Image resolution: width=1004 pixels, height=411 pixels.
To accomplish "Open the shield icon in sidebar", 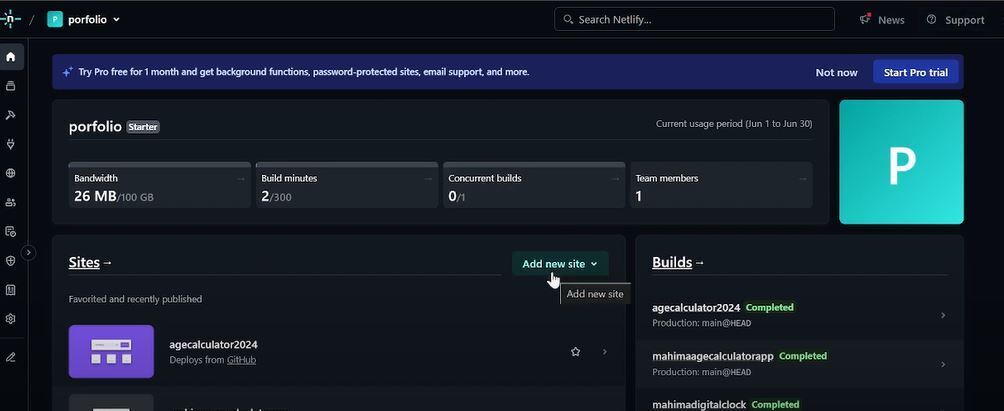I will 11,261.
